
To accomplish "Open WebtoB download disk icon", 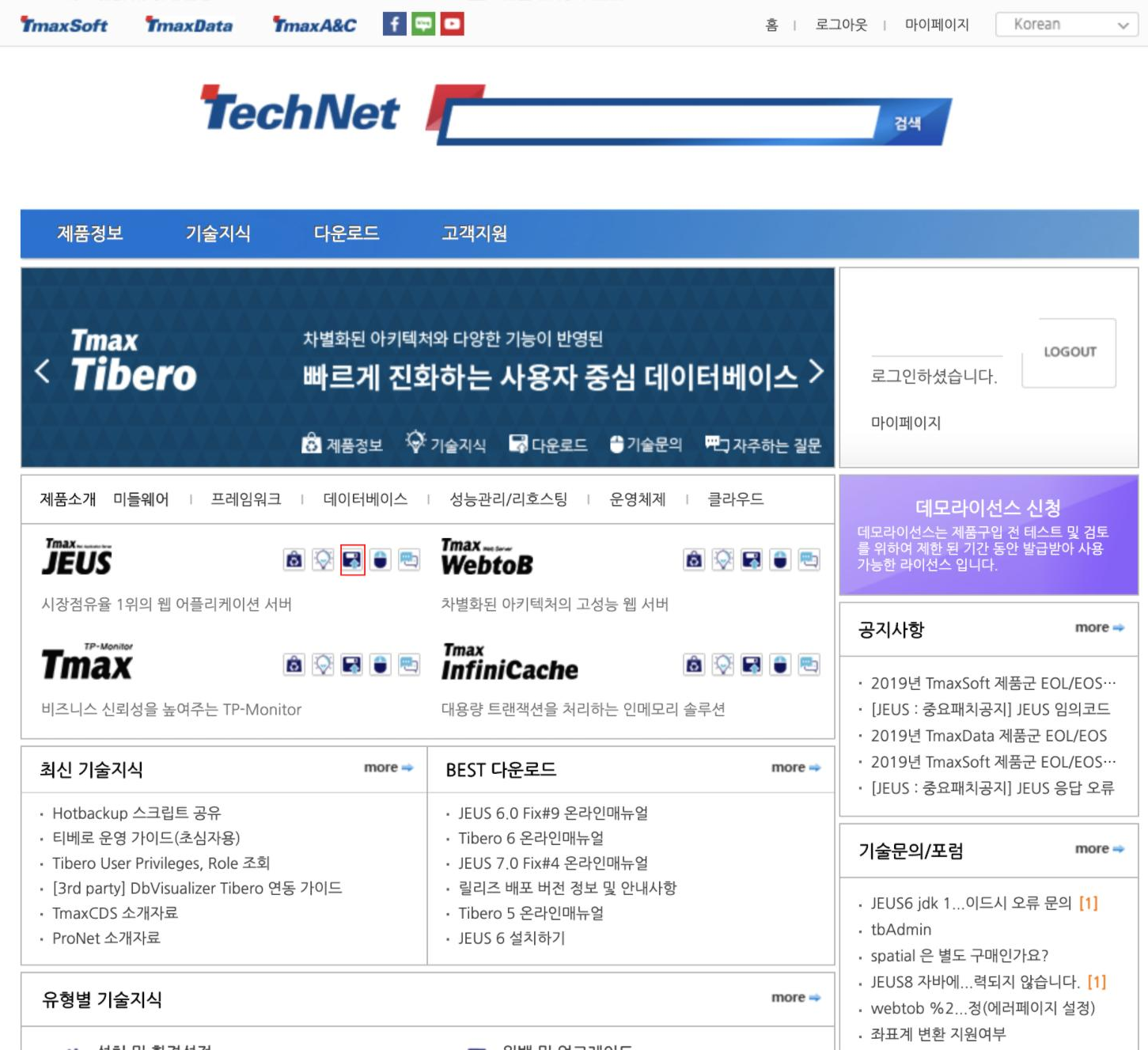I will coord(752,559).
